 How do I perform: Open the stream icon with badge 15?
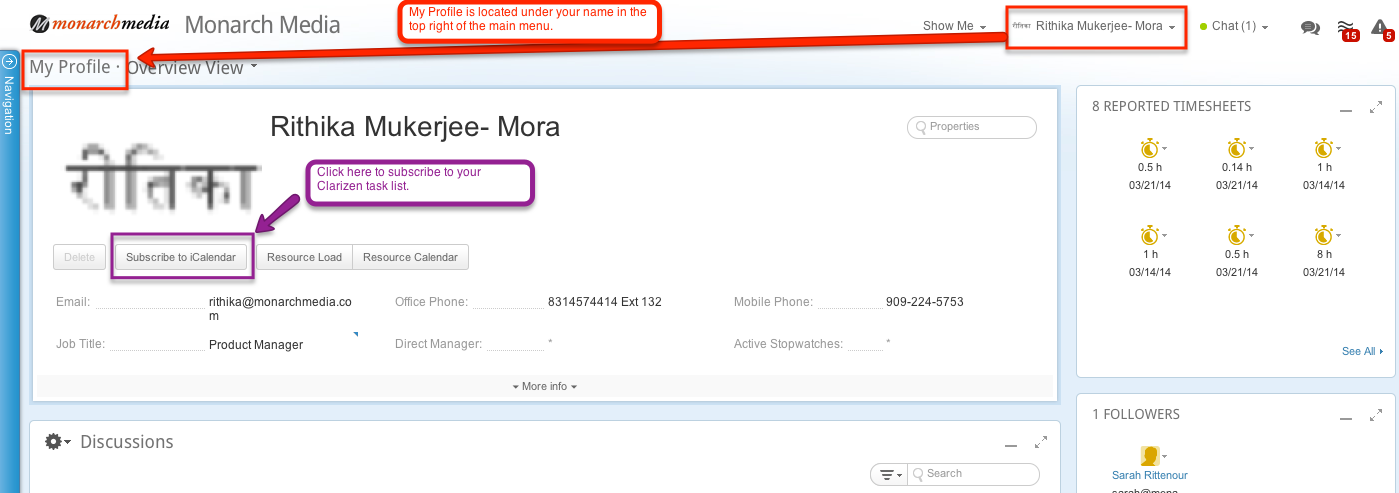point(1347,30)
